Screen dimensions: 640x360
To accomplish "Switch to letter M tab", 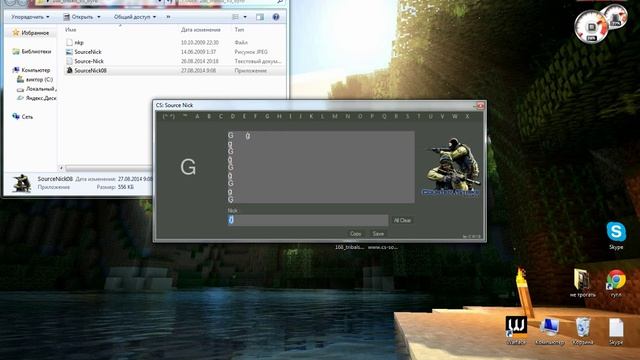I will click(335, 116).
